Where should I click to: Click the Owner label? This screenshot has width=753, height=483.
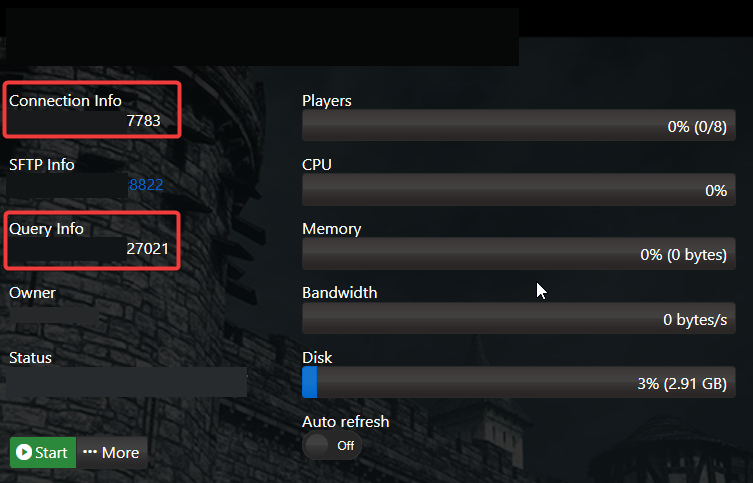[32, 293]
